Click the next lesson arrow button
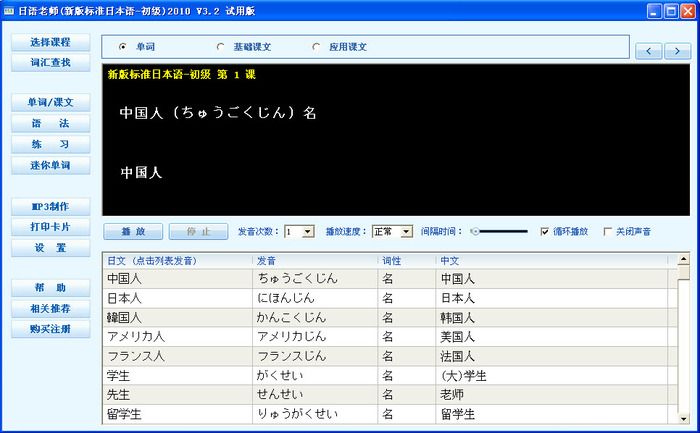 coord(676,50)
